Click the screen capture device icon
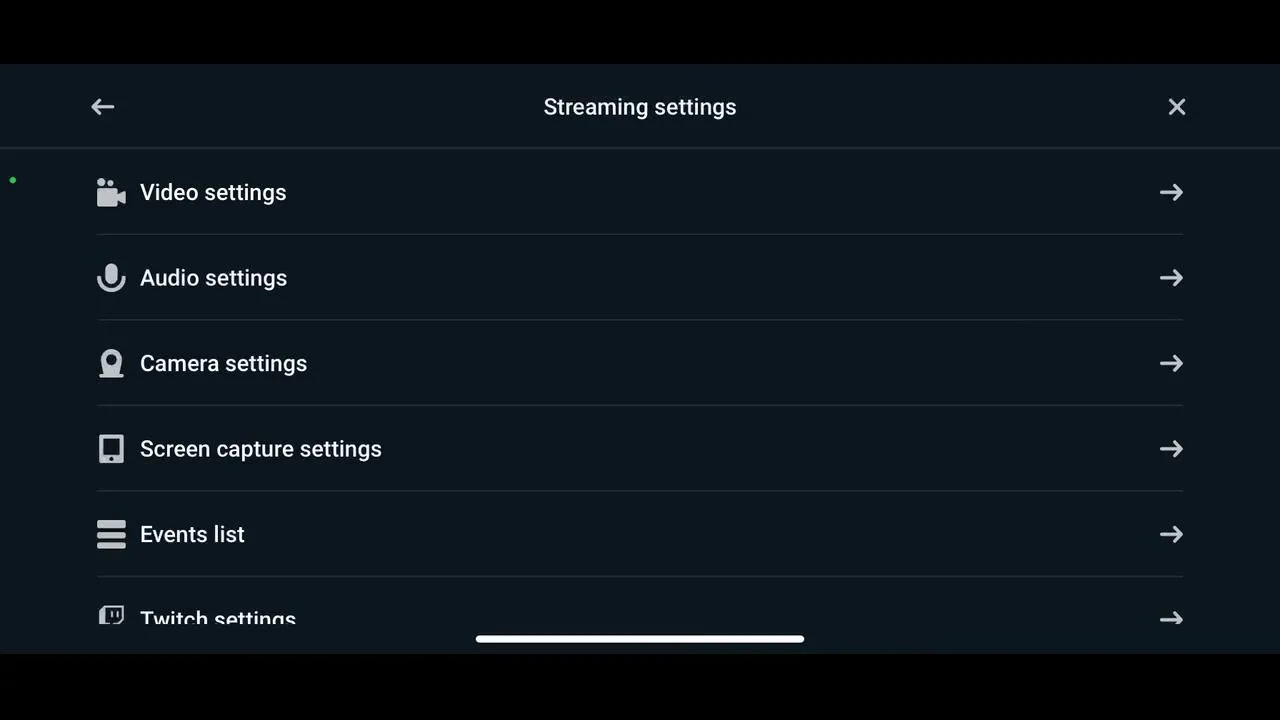The width and height of the screenshot is (1280, 720). click(111, 449)
